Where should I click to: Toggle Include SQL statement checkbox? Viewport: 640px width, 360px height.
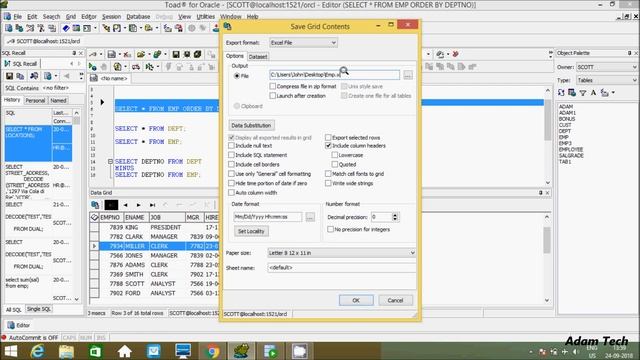click(x=231, y=155)
